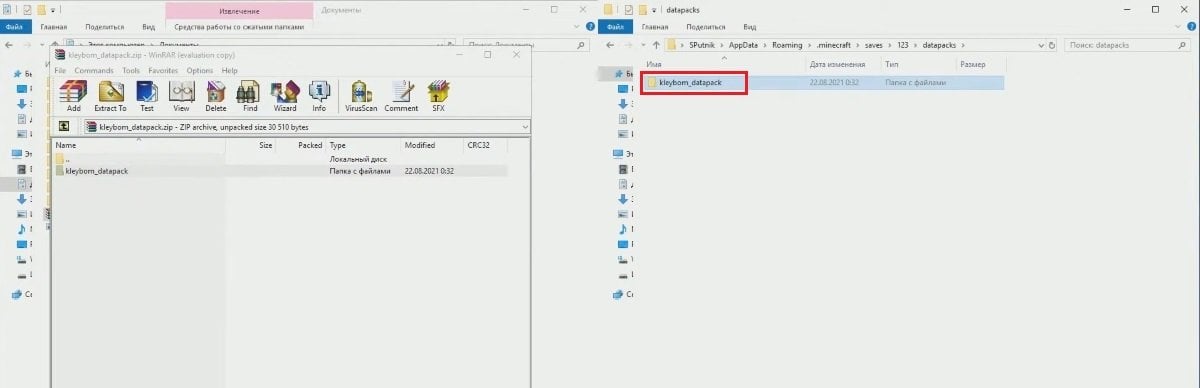Viewport: 1200px width, 388px height.
Task: Run Test on the archive in WinRAR
Action: [147, 96]
